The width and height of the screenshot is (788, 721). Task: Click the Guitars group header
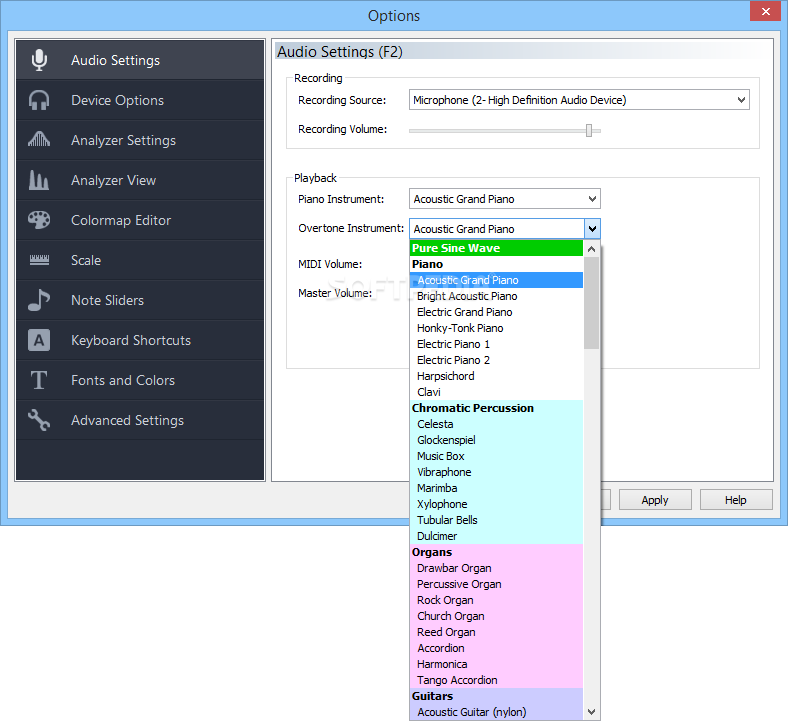coord(497,696)
